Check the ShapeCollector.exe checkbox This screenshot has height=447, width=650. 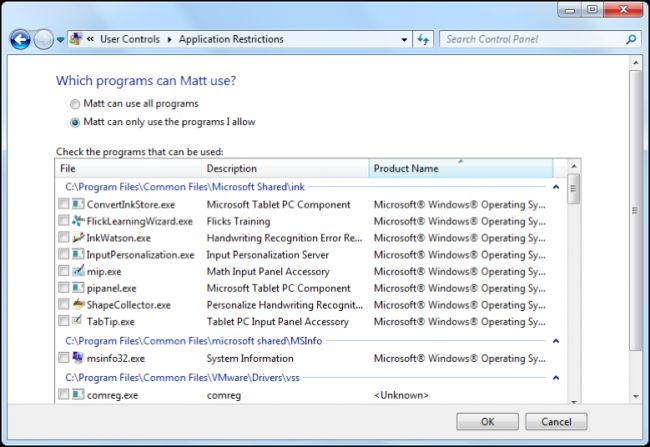tap(63, 304)
